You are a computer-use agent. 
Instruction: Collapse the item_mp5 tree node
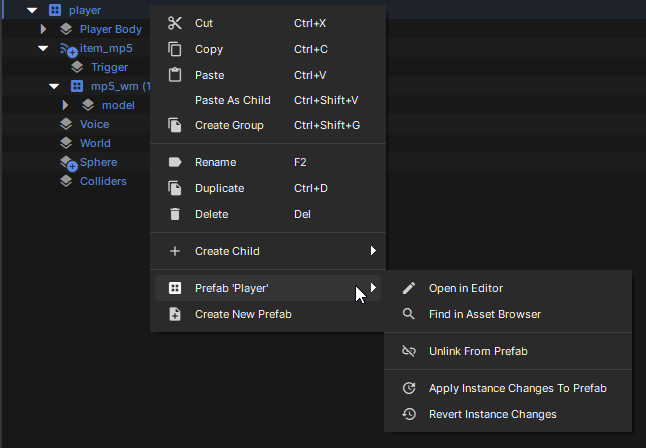click(43, 48)
